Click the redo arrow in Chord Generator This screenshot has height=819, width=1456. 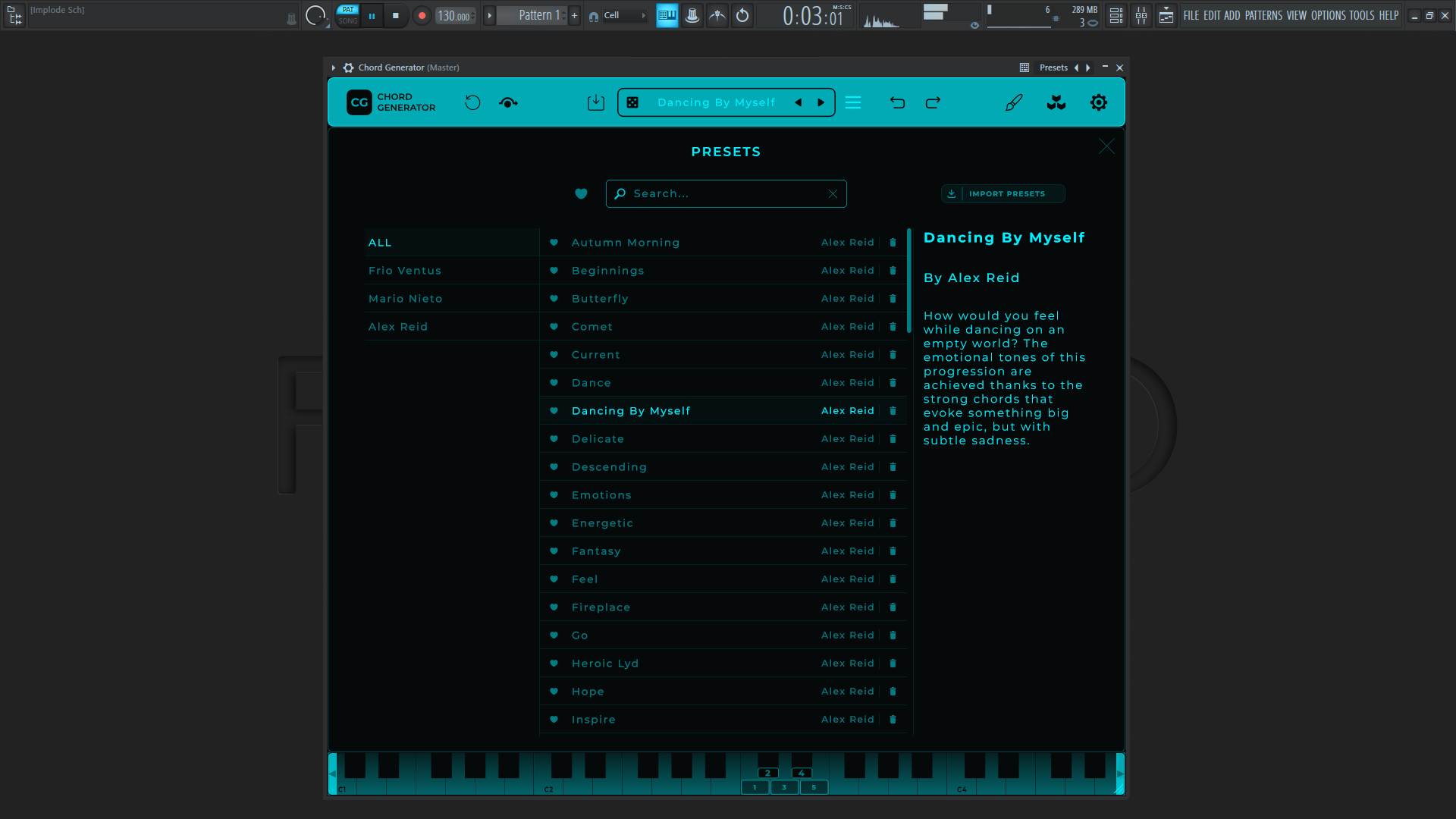point(934,102)
